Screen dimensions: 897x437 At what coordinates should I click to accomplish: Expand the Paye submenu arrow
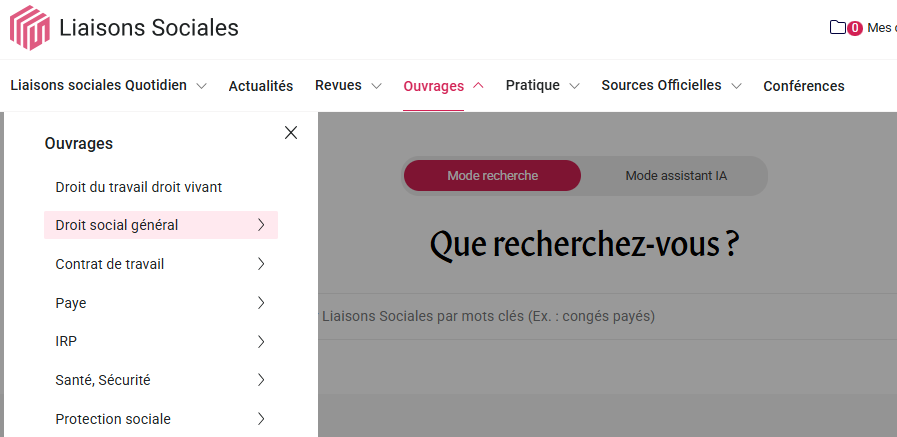coord(261,303)
